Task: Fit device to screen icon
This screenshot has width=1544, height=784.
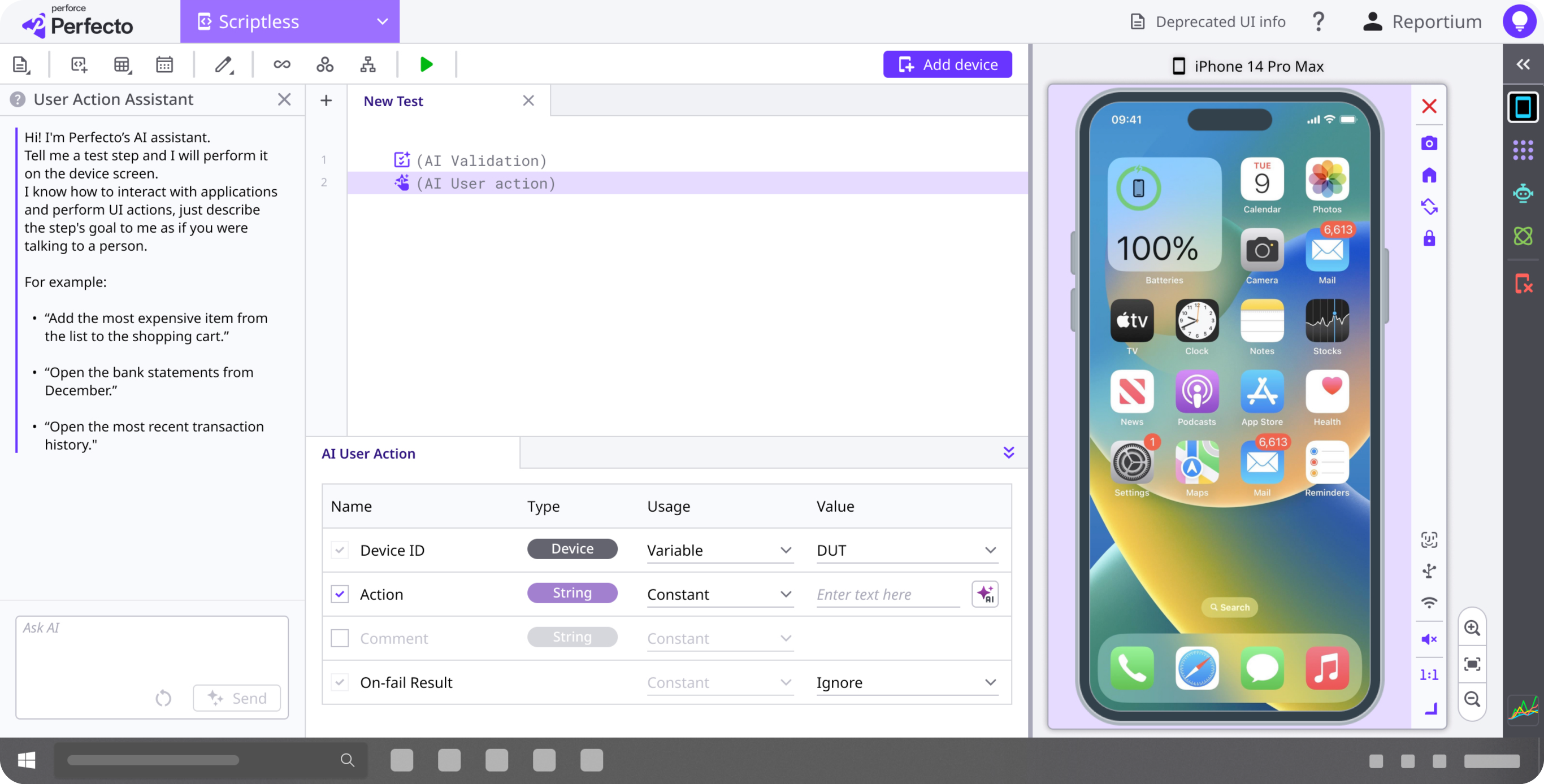Action: tap(1472, 664)
